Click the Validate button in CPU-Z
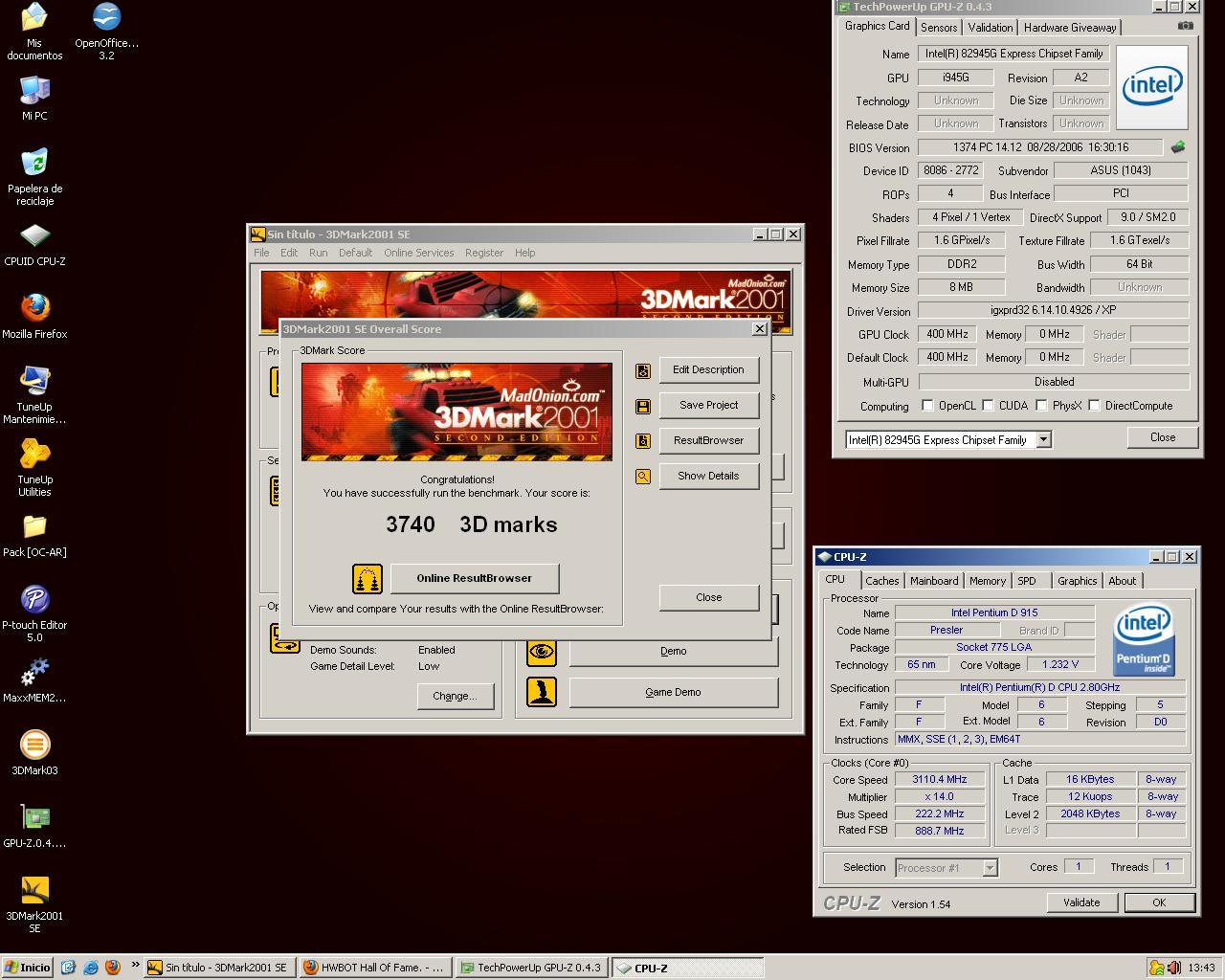Image resolution: width=1225 pixels, height=980 pixels. (1080, 902)
